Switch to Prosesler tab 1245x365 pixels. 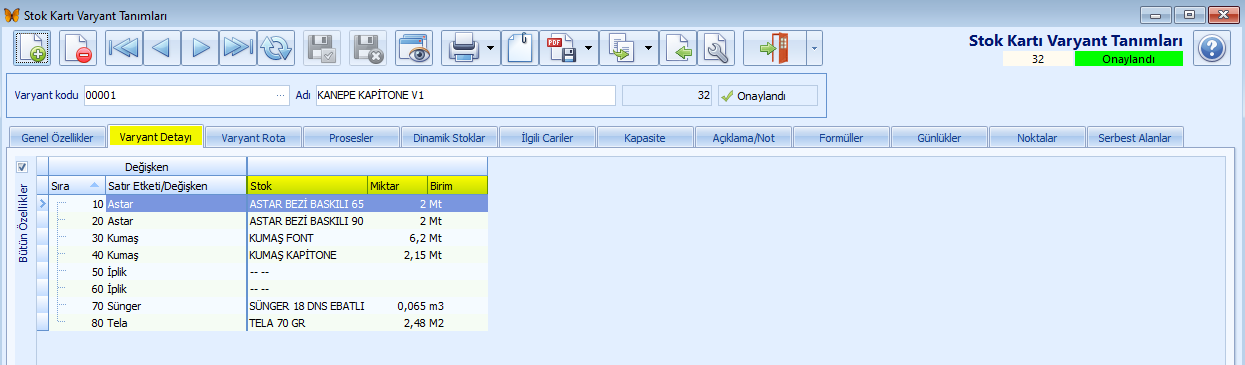coord(351,137)
